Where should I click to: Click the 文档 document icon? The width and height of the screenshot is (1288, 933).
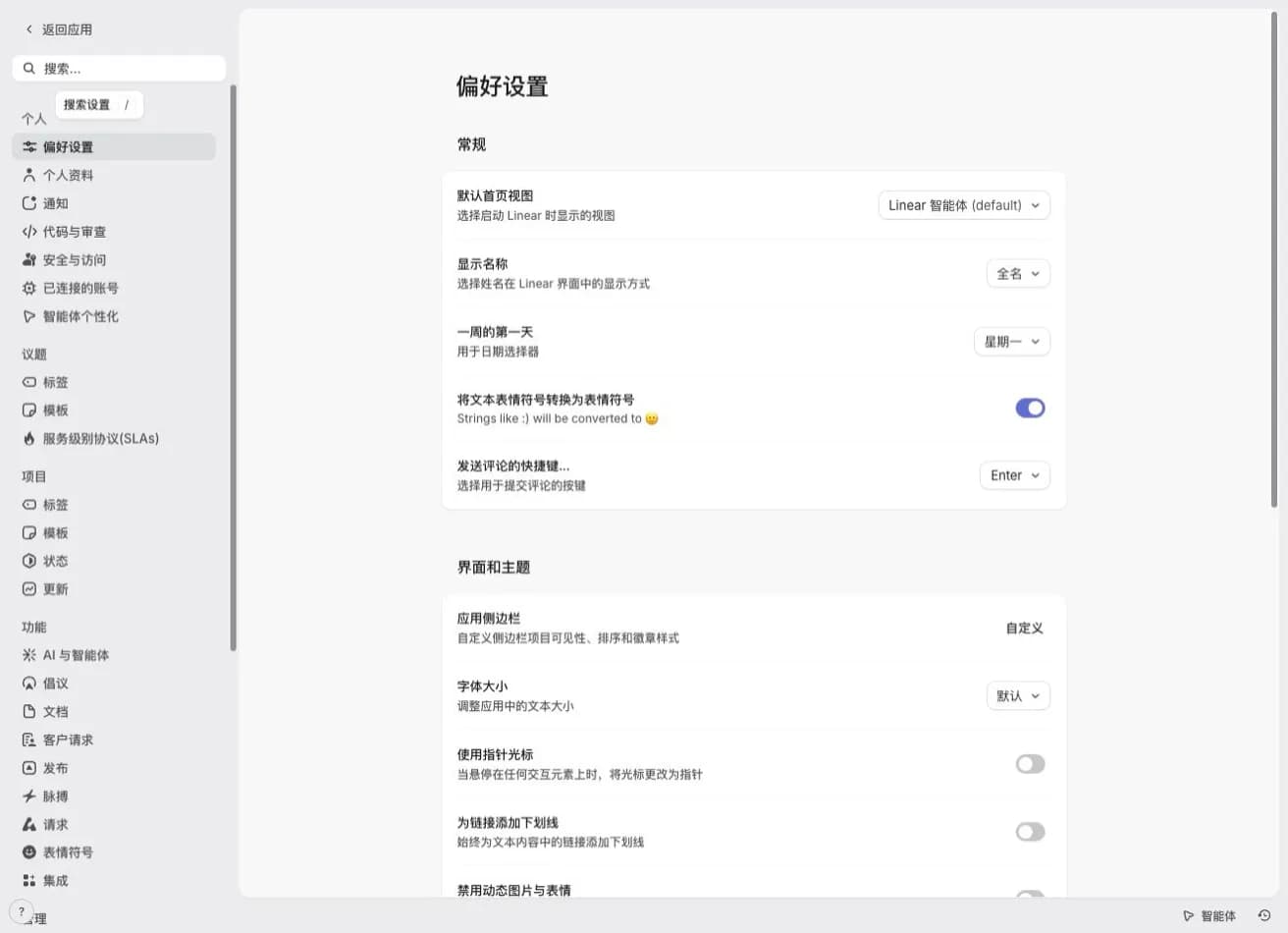[29, 712]
